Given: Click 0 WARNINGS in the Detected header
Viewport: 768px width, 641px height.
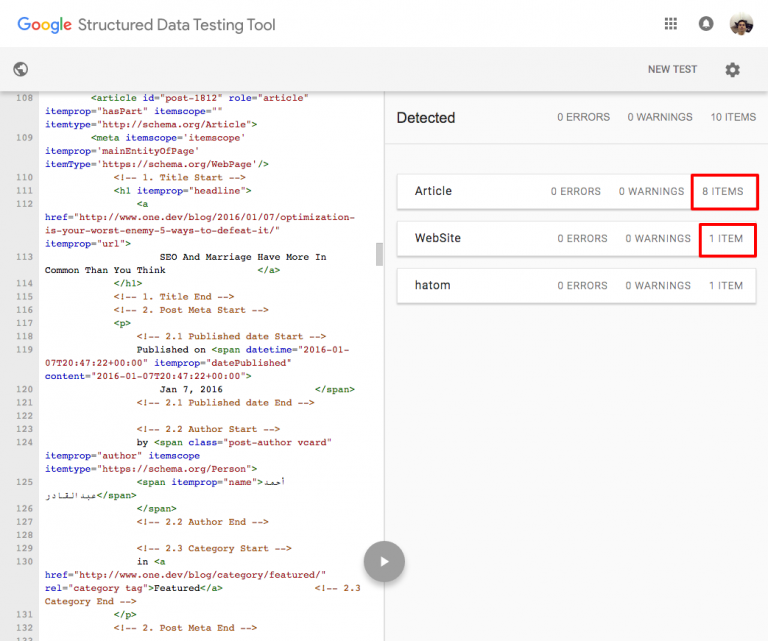Looking at the screenshot, I should tap(660, 117).
